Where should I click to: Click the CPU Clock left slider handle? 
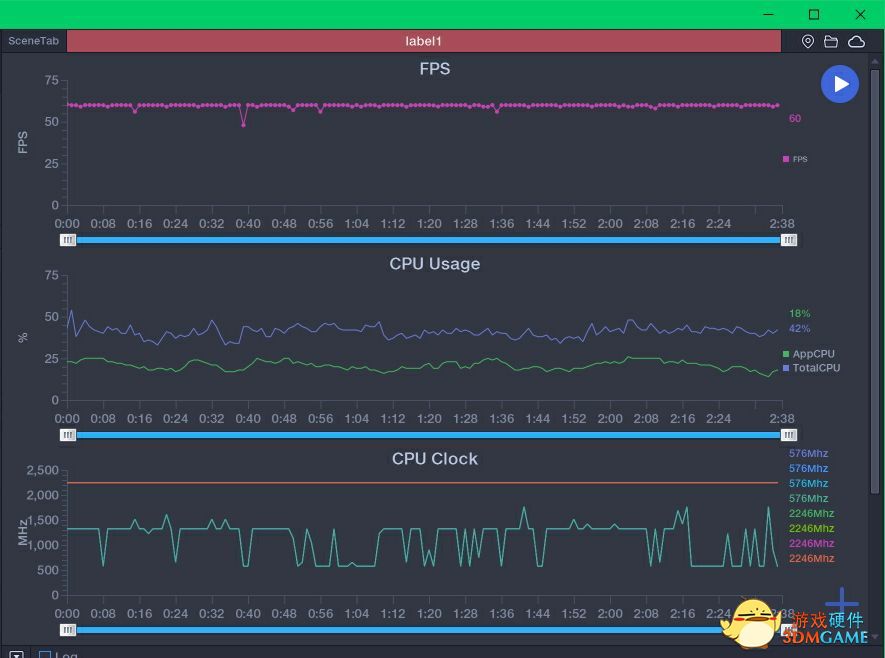click(x=68, y=630)
